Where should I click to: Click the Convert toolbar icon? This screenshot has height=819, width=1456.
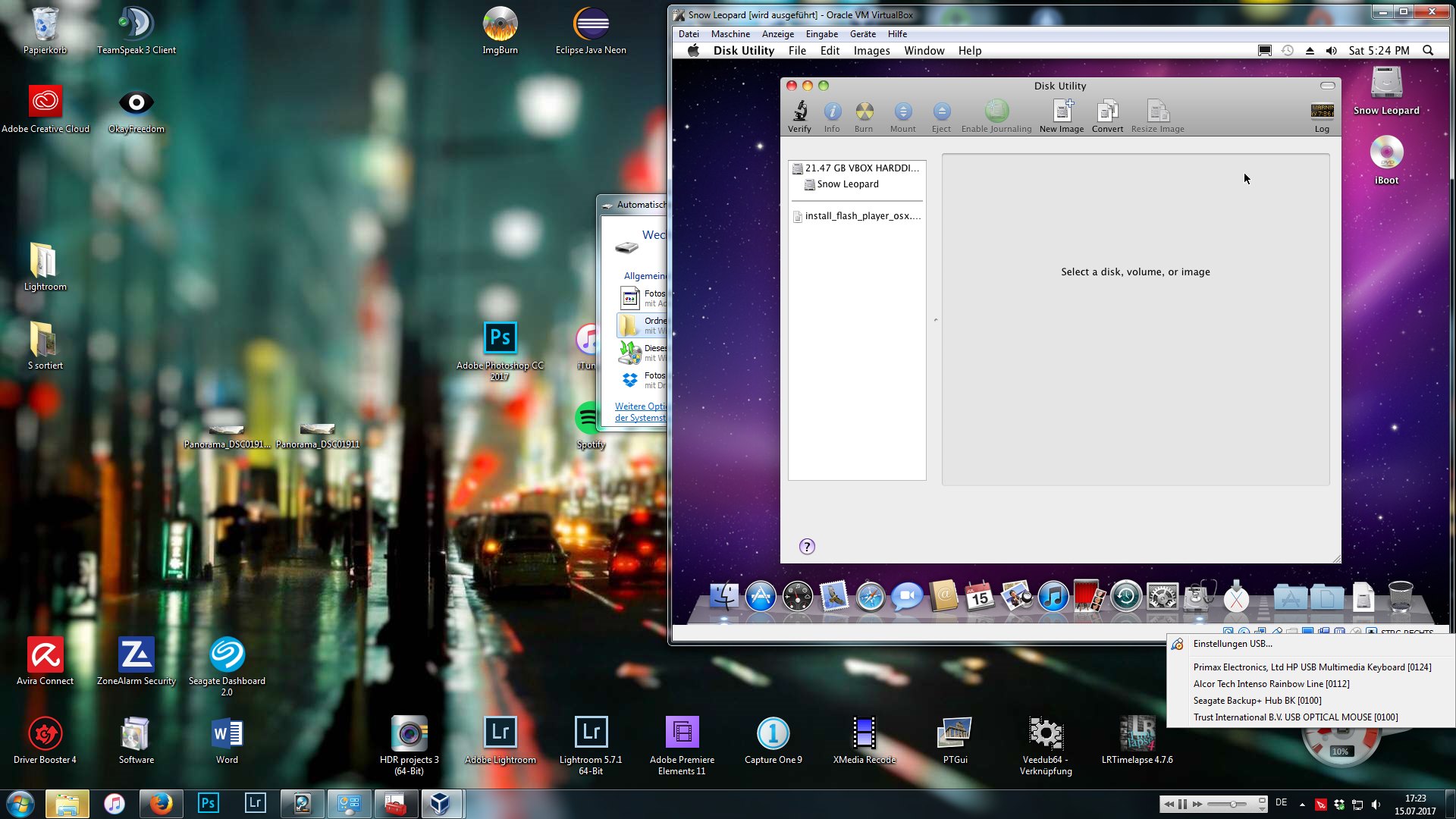coord(1107,112)
